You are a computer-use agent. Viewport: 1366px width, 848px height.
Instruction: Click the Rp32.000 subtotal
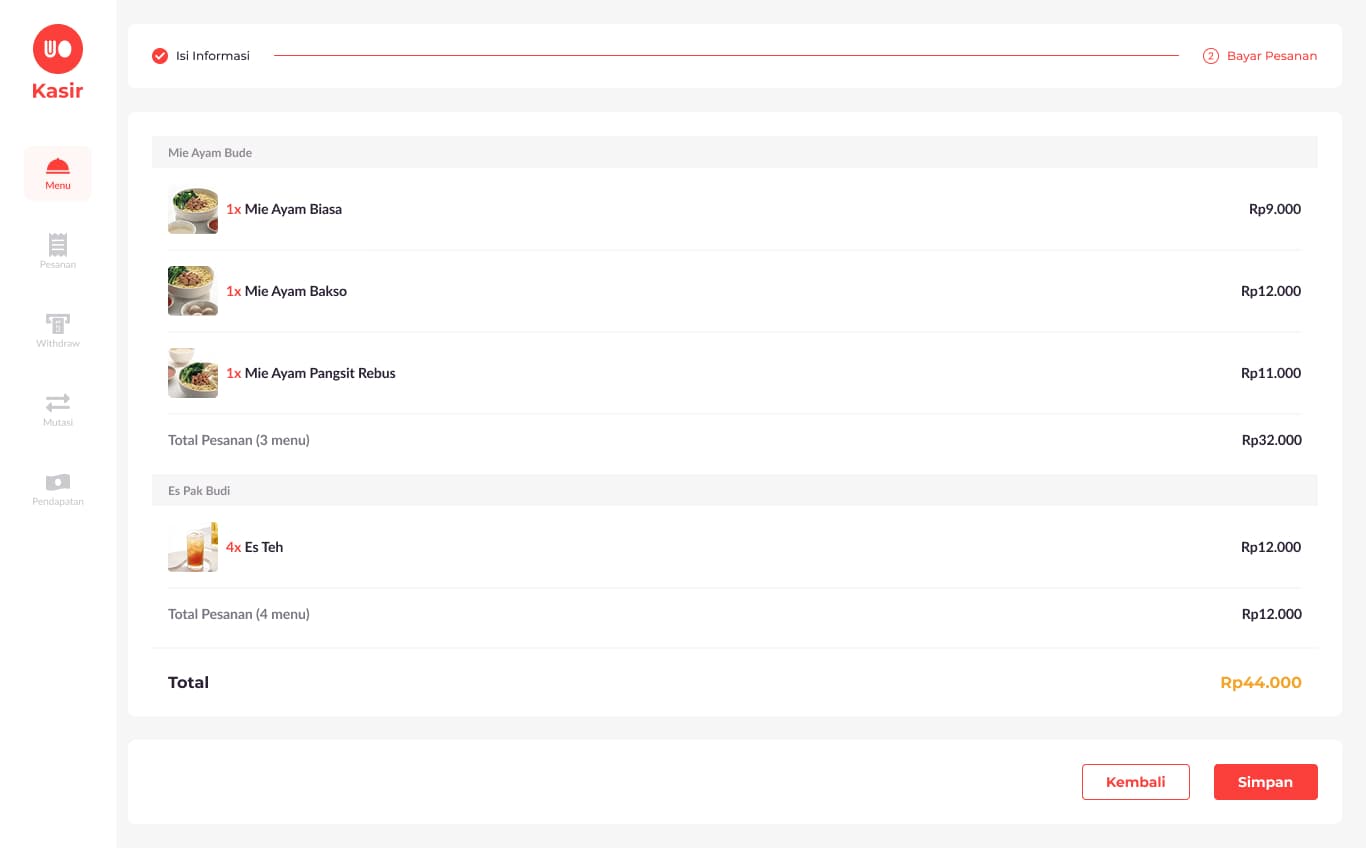pos(1272,440)
